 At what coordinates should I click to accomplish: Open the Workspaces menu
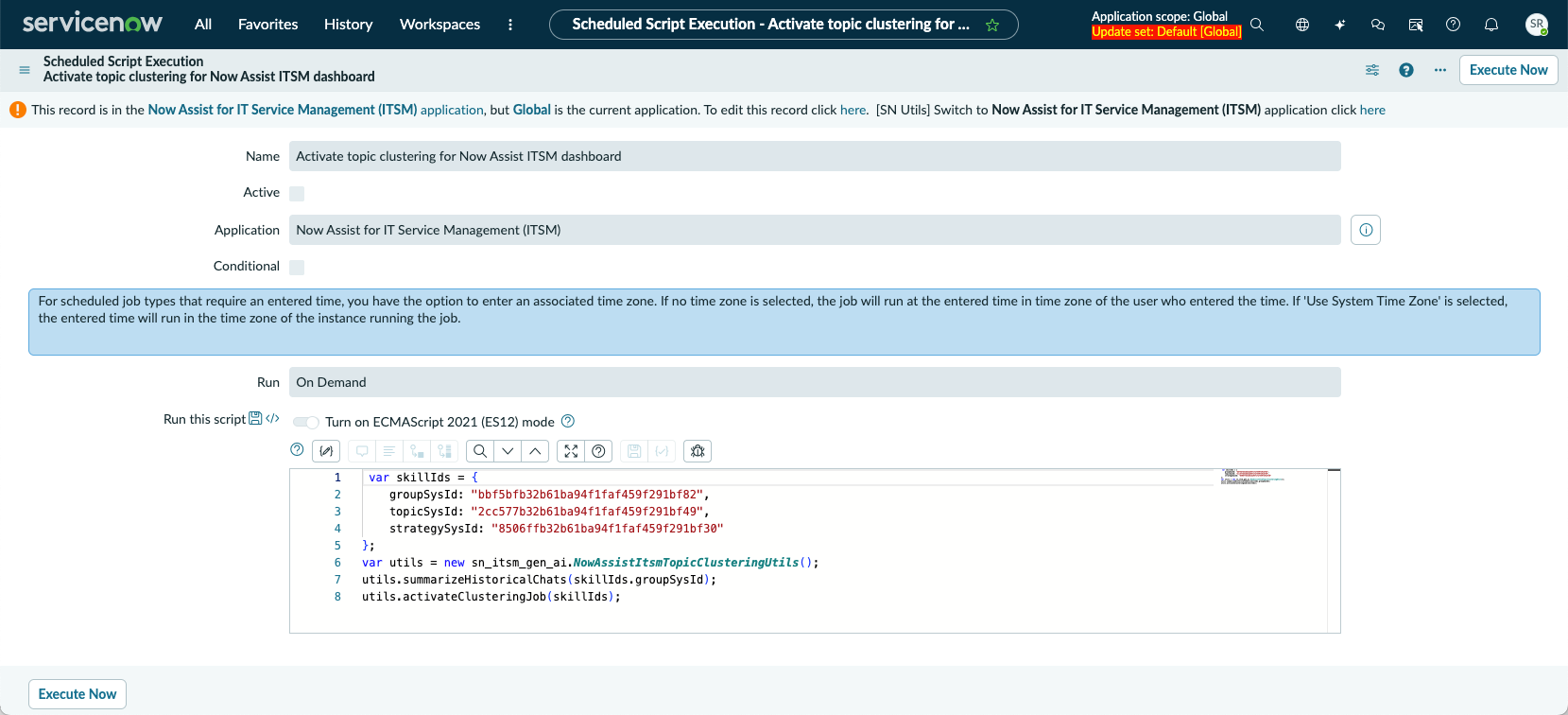(x=439, y=25)
